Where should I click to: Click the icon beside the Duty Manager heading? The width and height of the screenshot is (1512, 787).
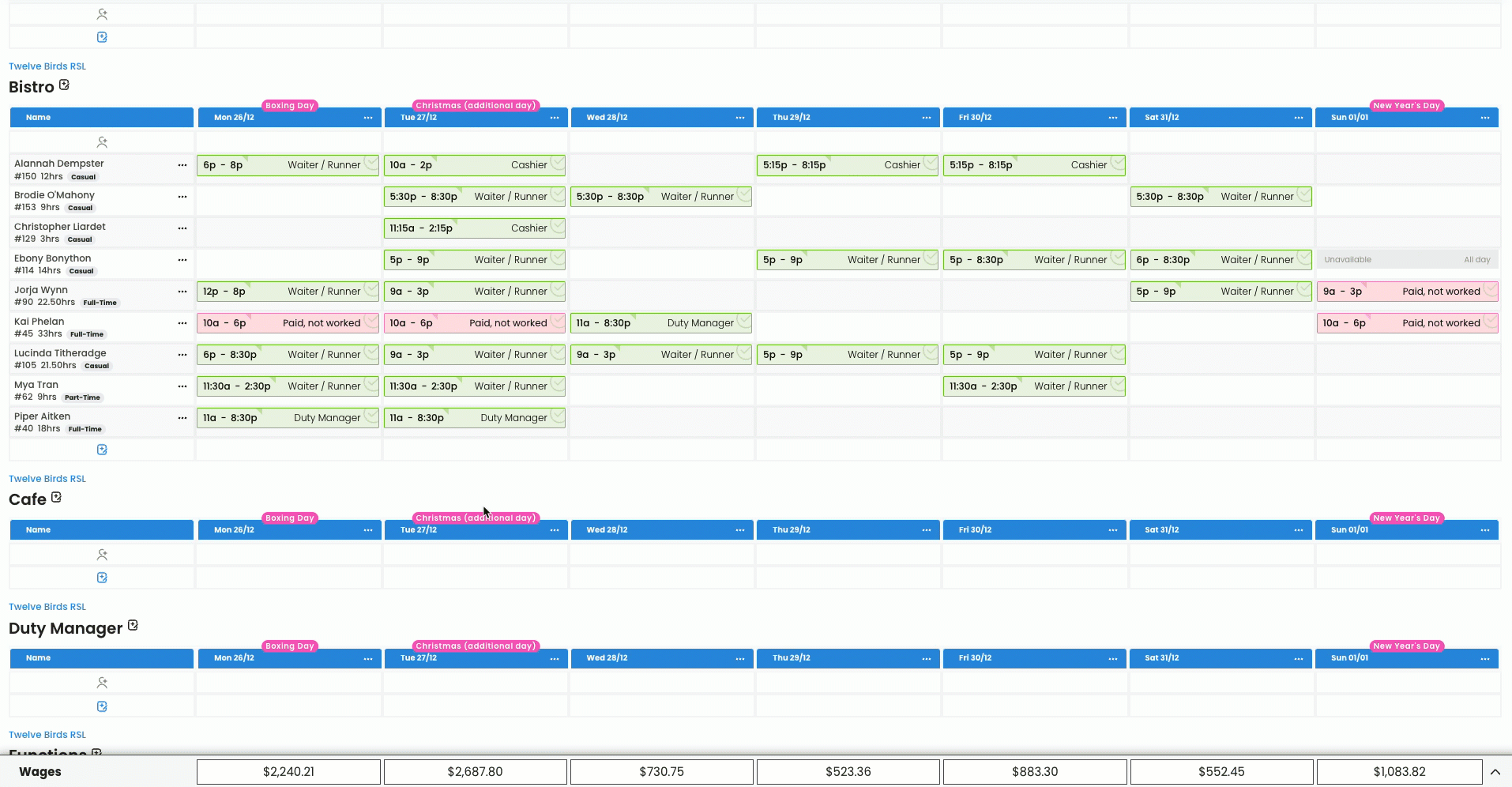tap(133, 626)
